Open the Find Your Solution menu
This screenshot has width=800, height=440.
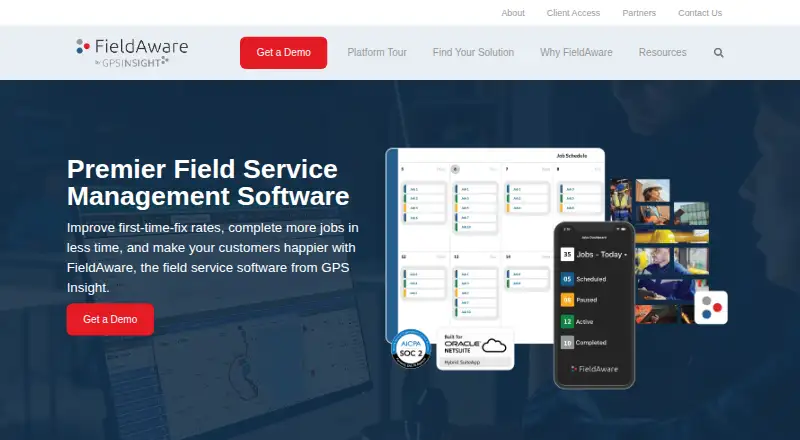(x=473, y=53)
